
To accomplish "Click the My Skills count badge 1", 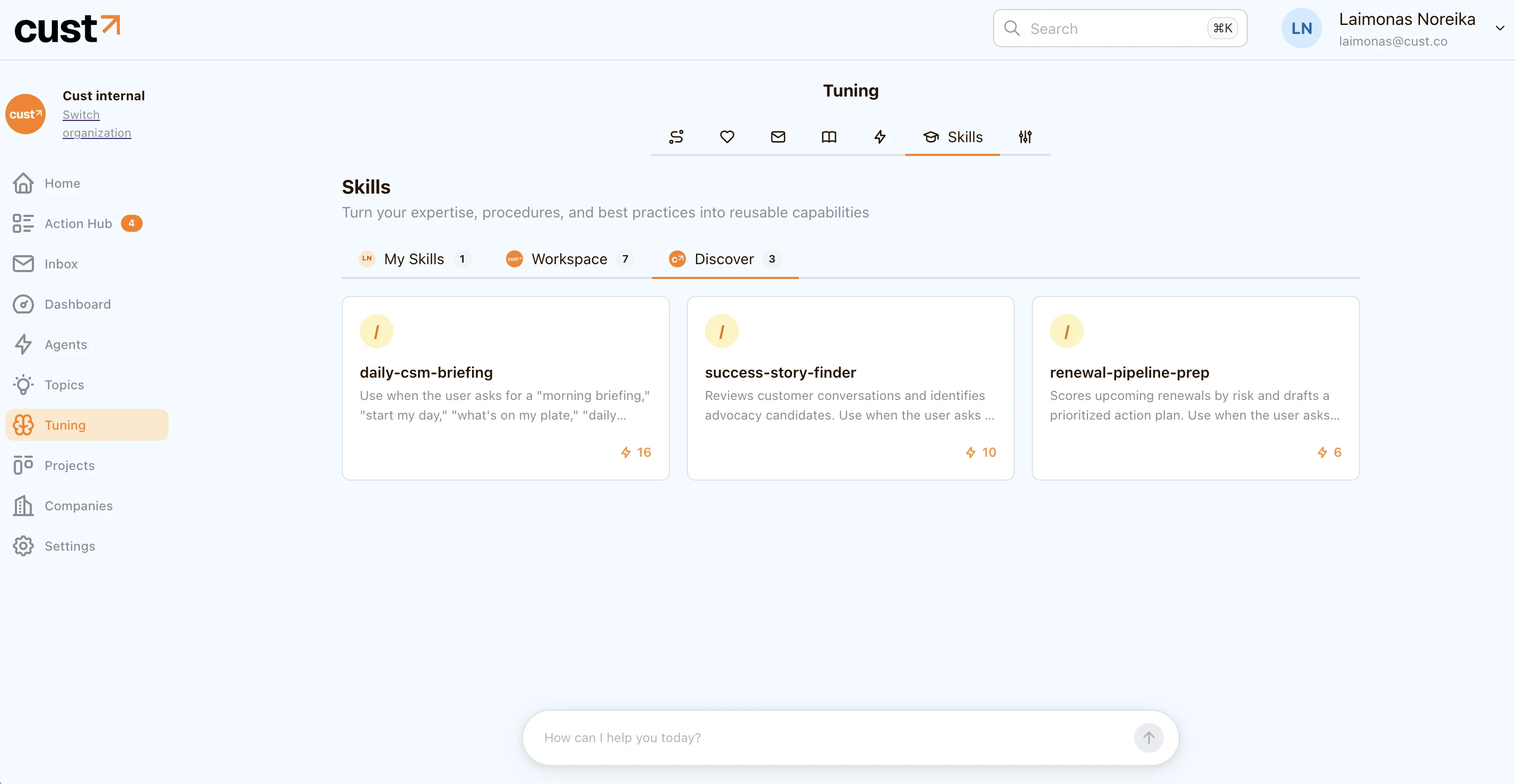I will coord(462,259).
